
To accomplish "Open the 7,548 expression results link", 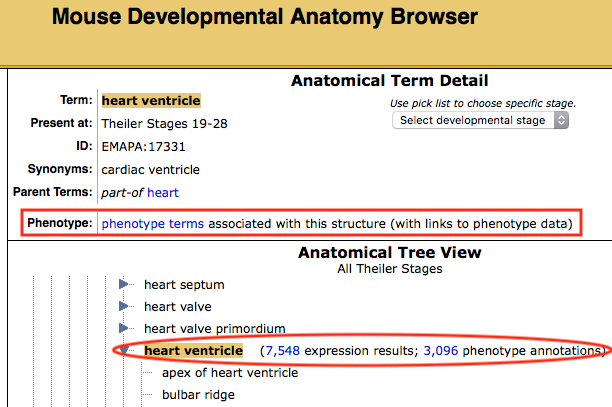I will (283, 350).
